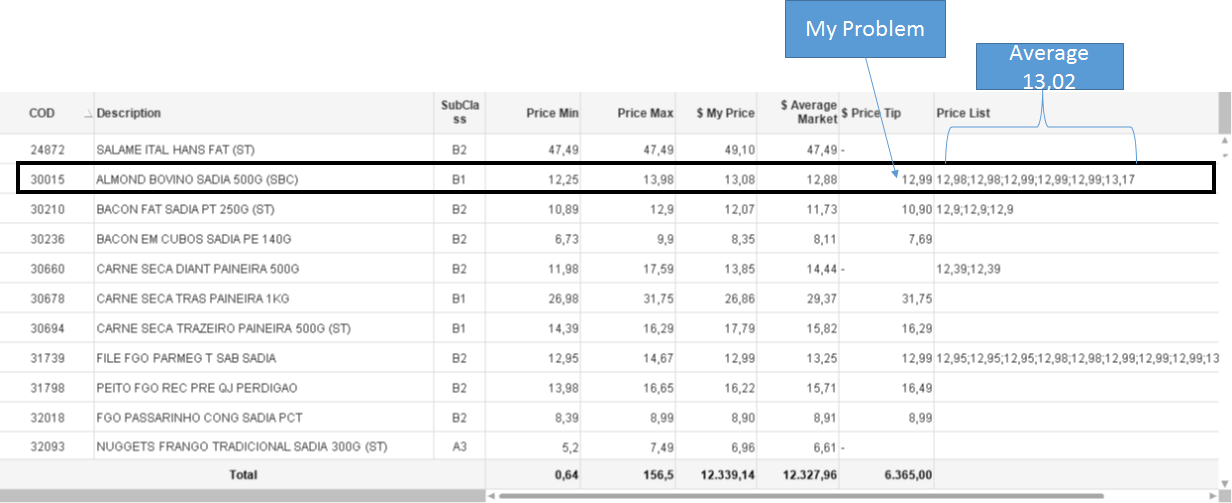Click the Price List column header
Viewport: 1232px width, 503px height.
tap(963, 113)
